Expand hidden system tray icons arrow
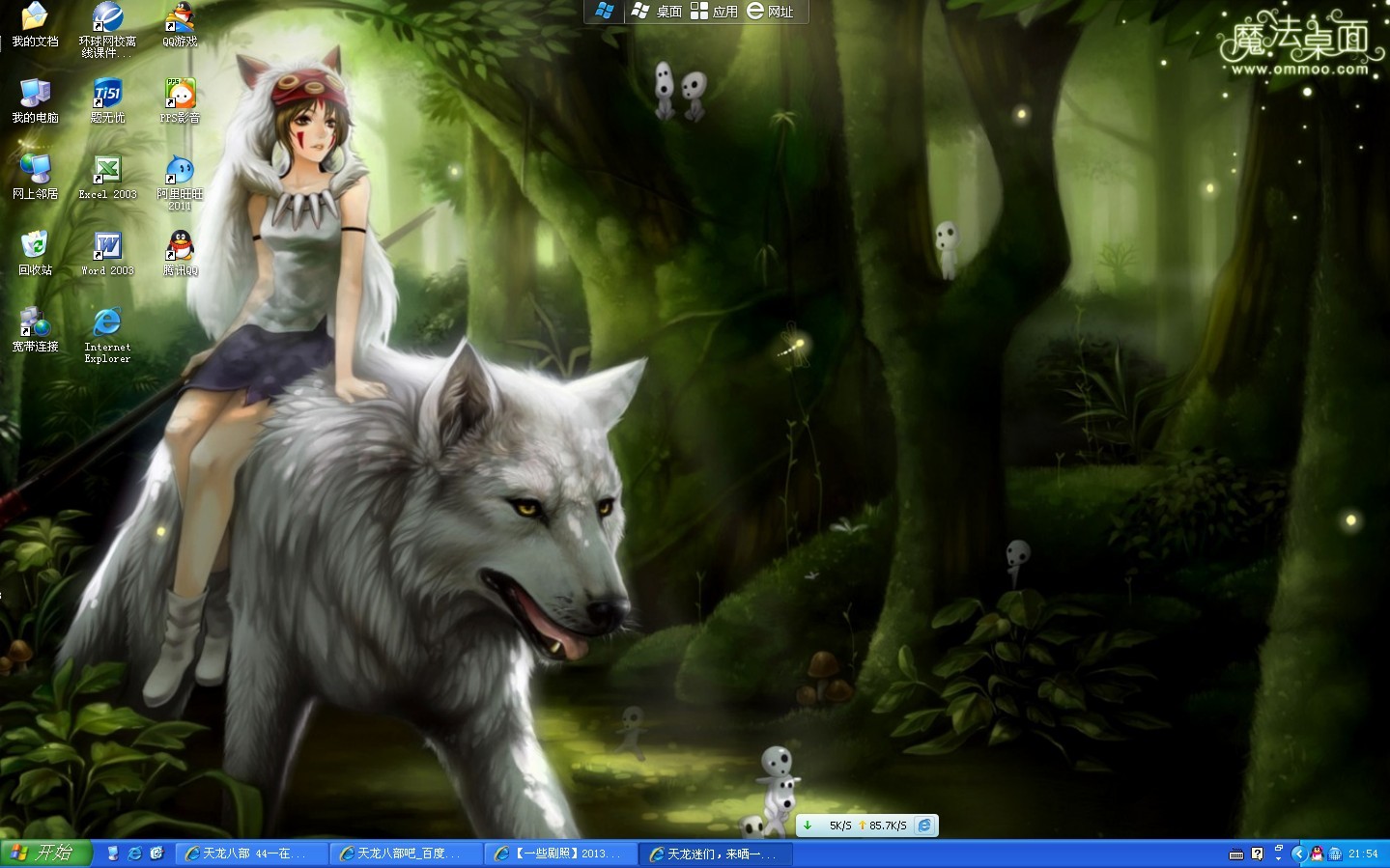Screen dimensions: 1390x868 pyautogui.click(x=1298, y=854)
